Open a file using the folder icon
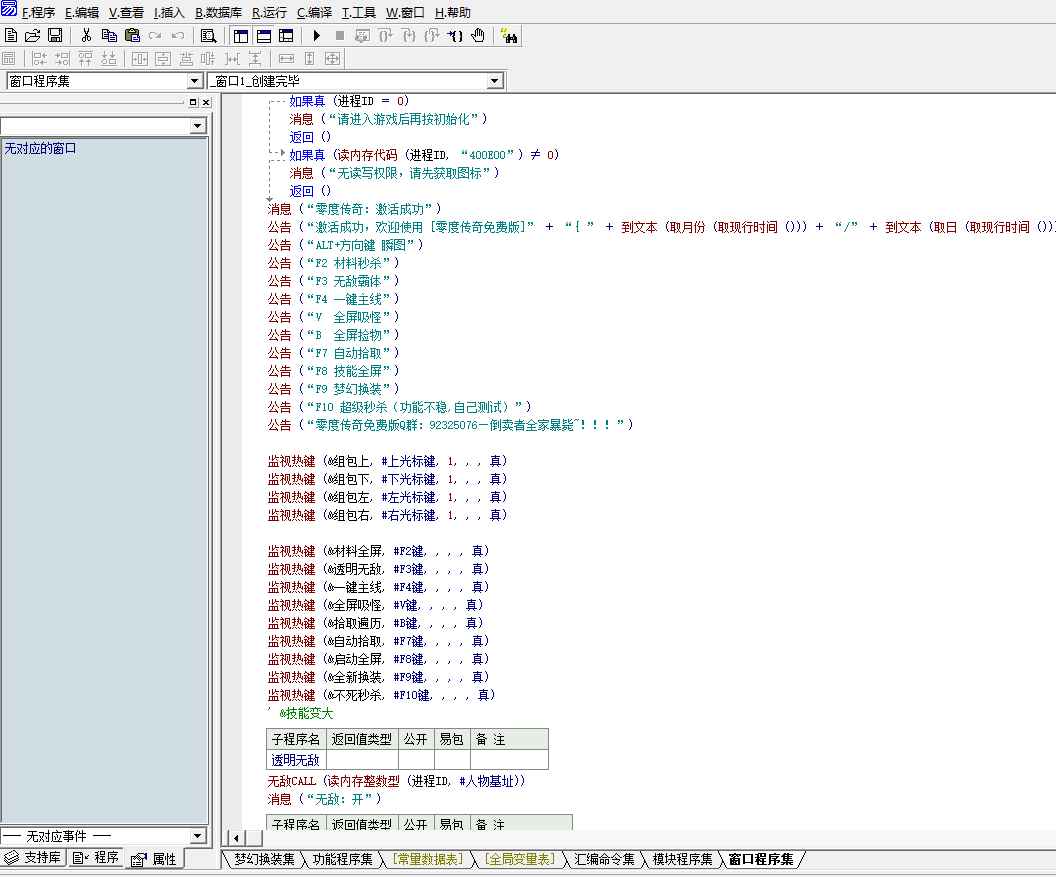 pos(32,36)
